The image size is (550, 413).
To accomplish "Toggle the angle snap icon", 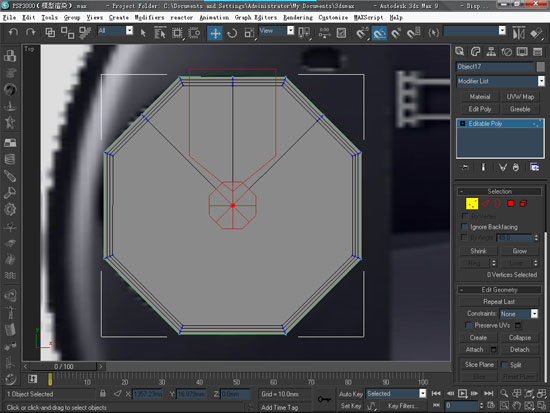I will pos(379,33).
